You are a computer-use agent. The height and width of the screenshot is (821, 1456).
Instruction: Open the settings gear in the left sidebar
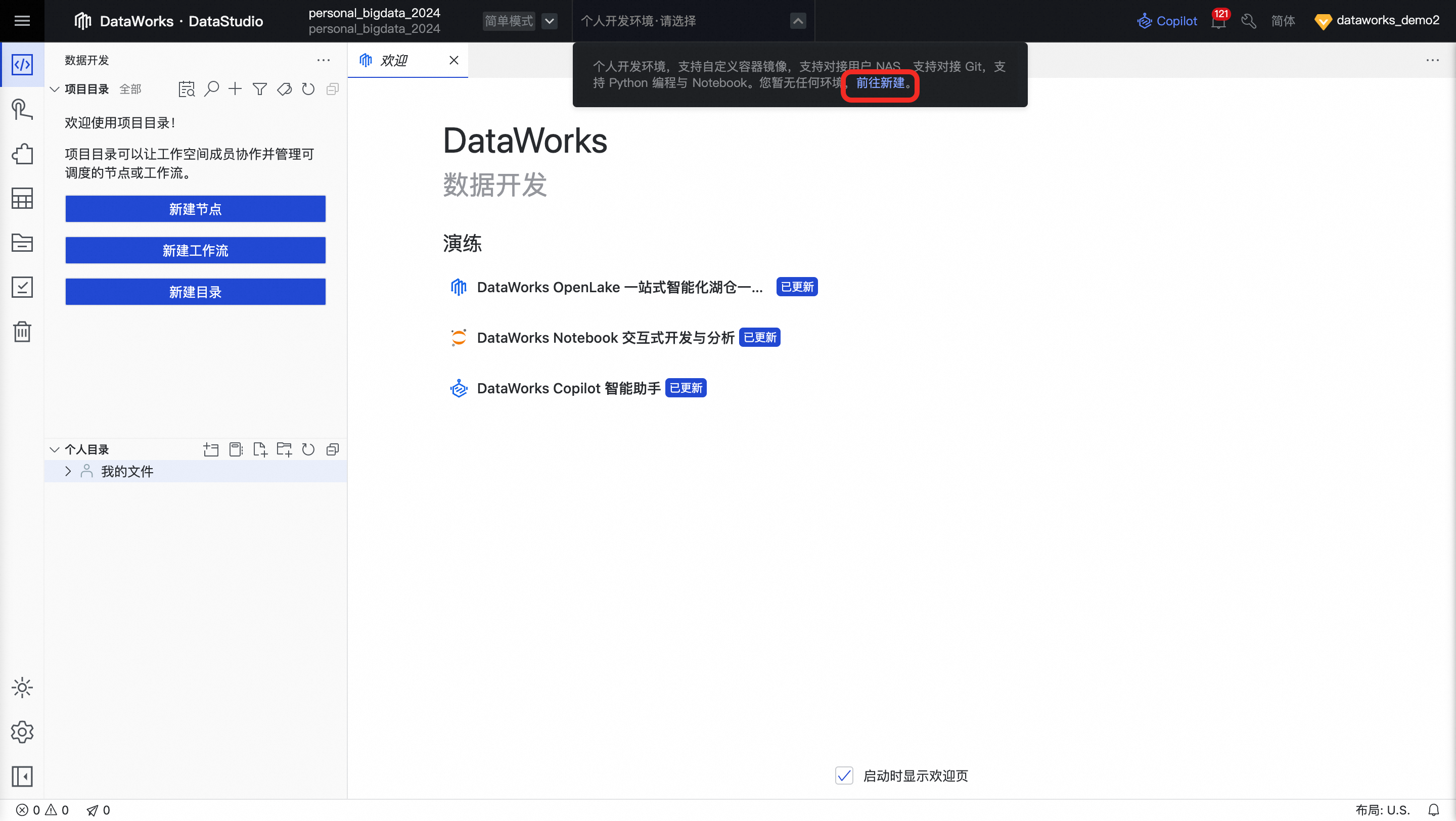(22, 732)
